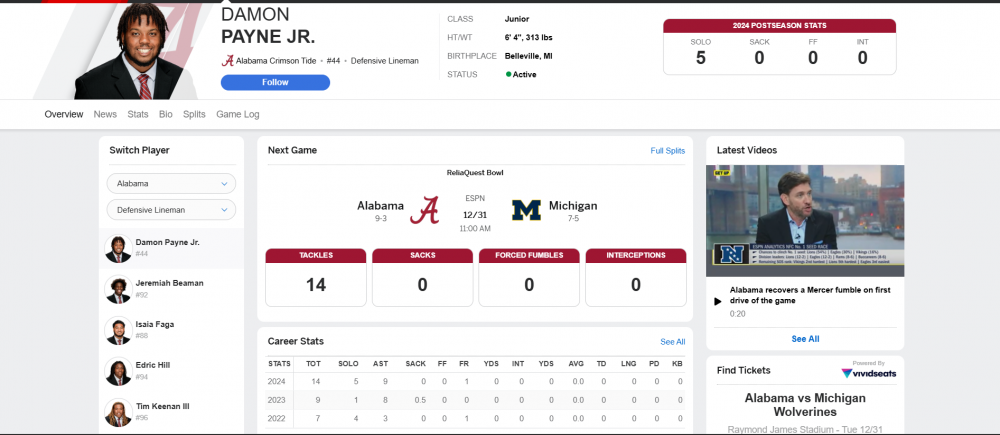1000x435 pixels.
Task: Expand the Defensive Lineman position dropdown
Action: click(171, 210)
